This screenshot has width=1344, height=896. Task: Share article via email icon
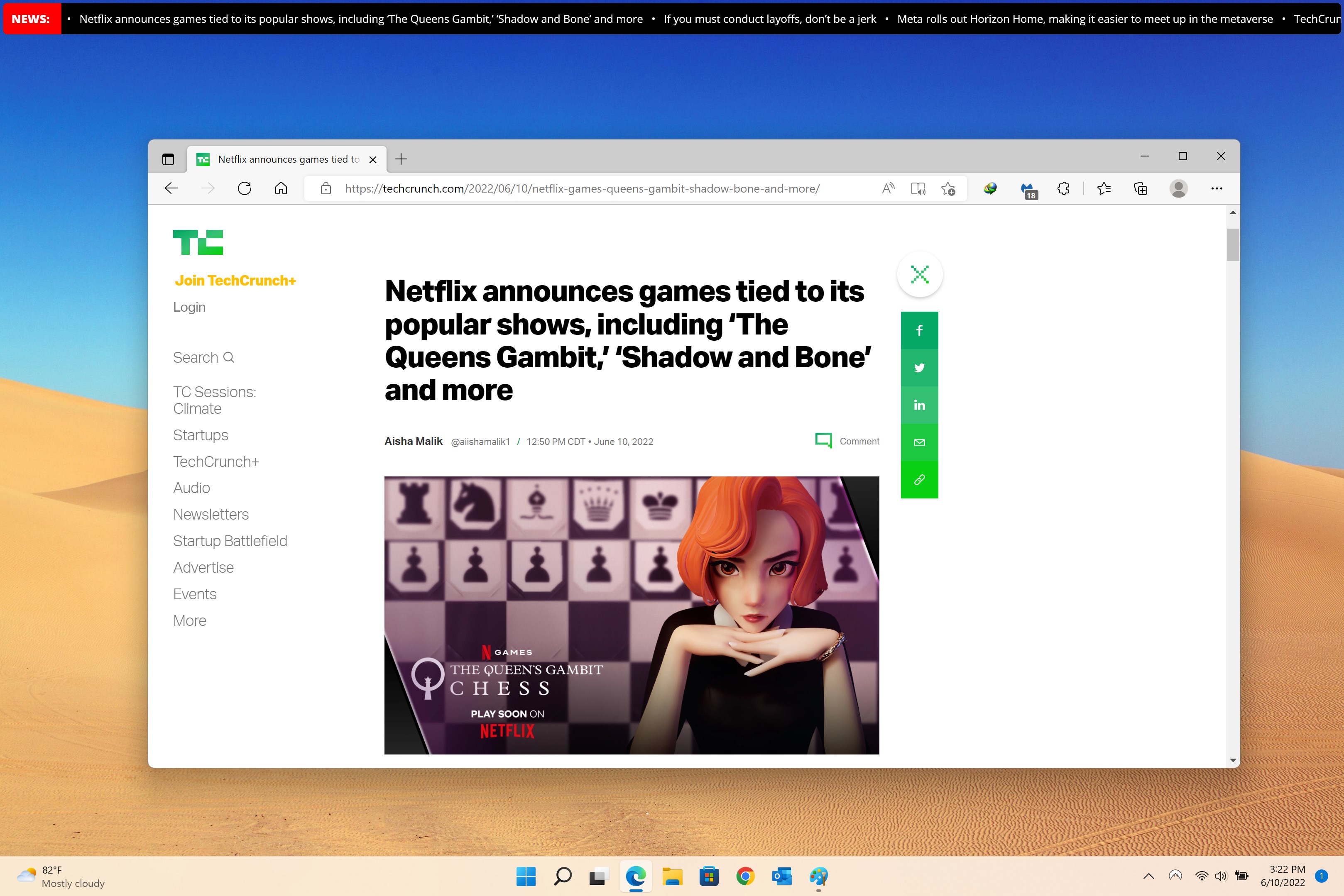click(919, 442)
